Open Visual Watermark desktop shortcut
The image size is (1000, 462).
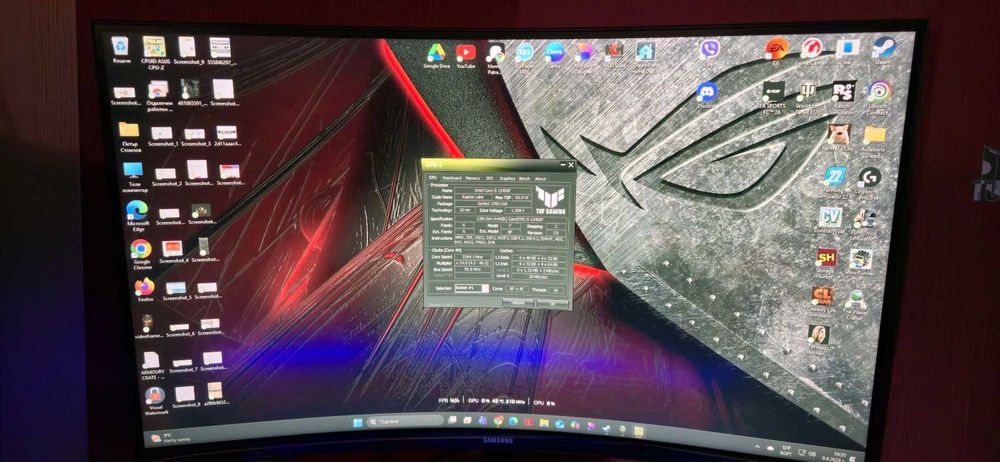(x=155, y=401)
